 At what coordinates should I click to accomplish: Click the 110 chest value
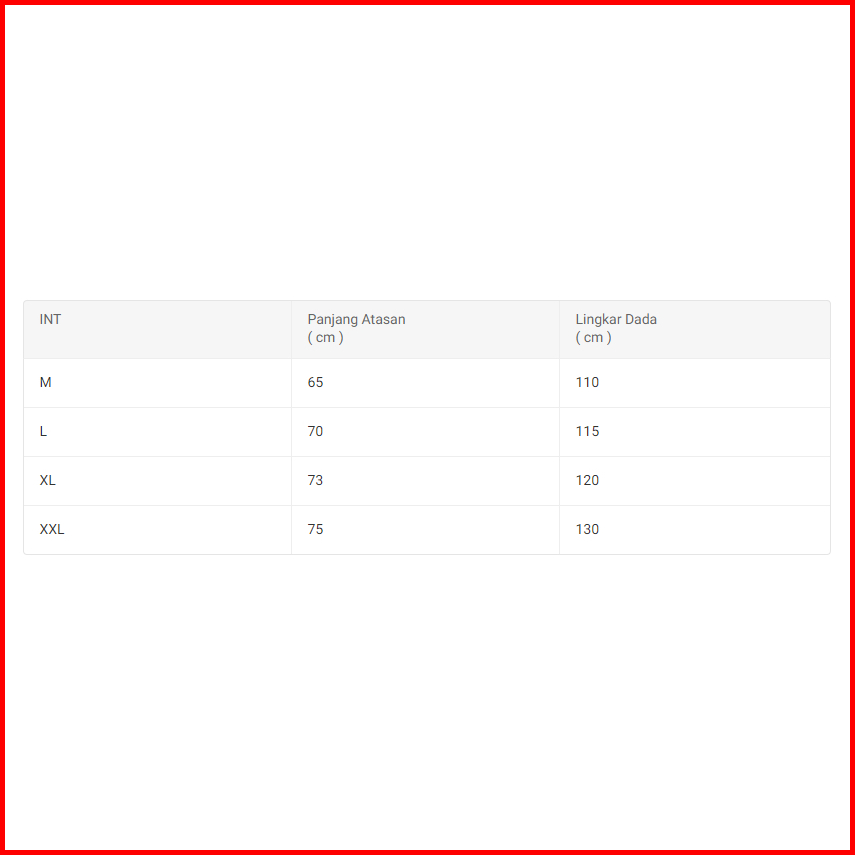(587, 383)
